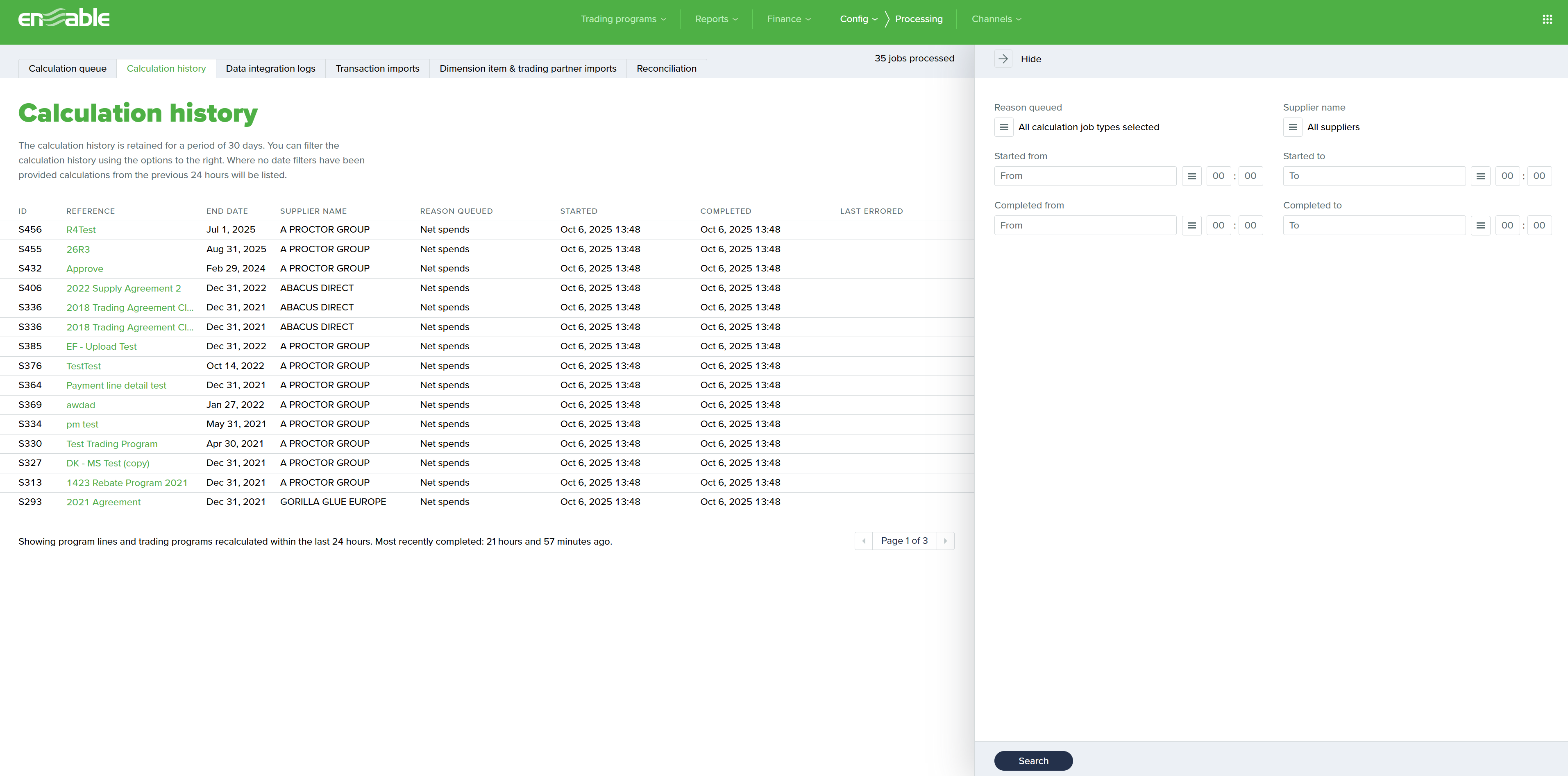Open the Finance dropdown menu

(x=788, y=20)
